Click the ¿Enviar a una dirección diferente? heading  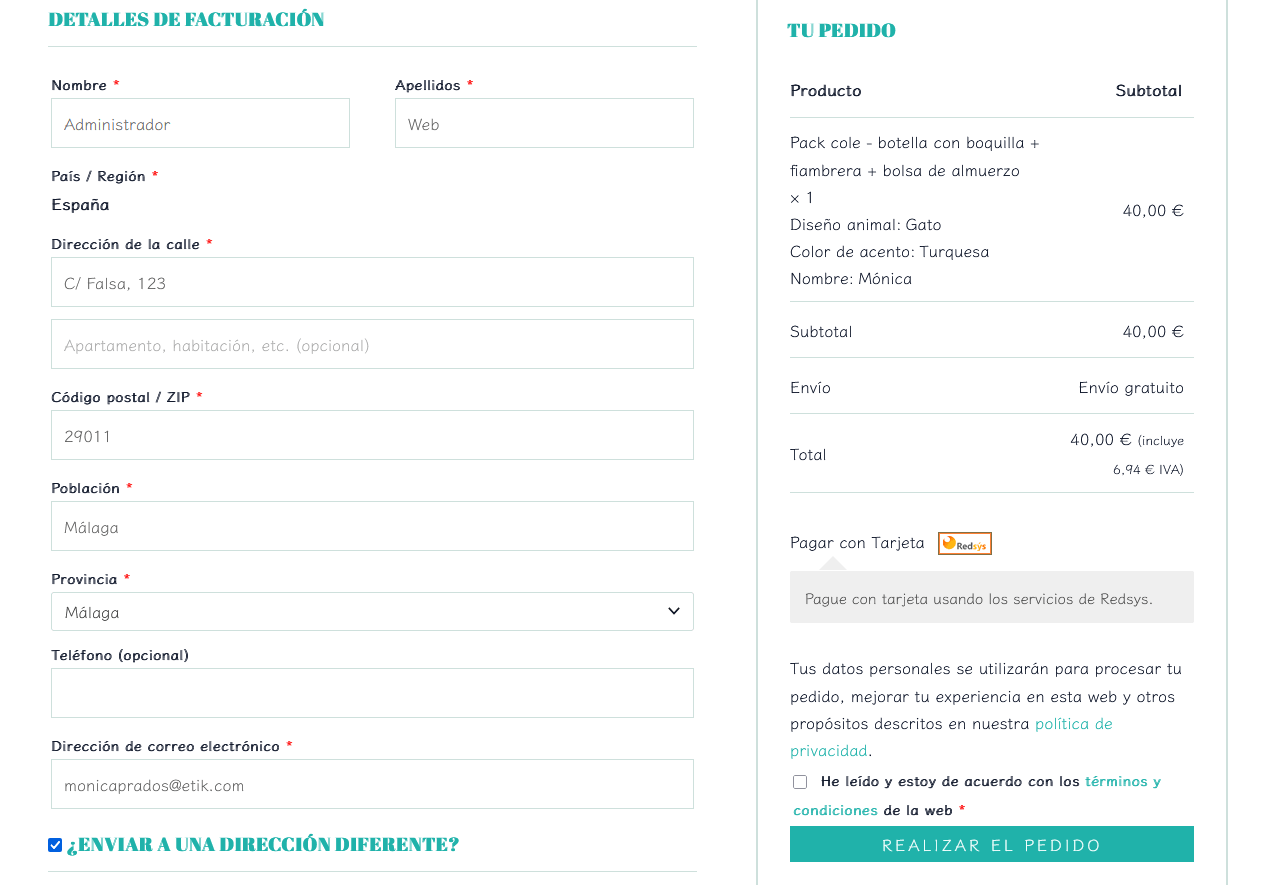pos(263,845)
